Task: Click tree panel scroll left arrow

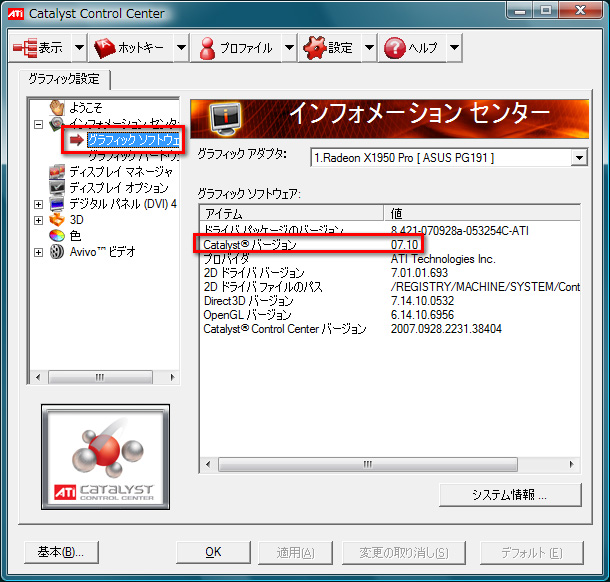Action: click(38, 377)
